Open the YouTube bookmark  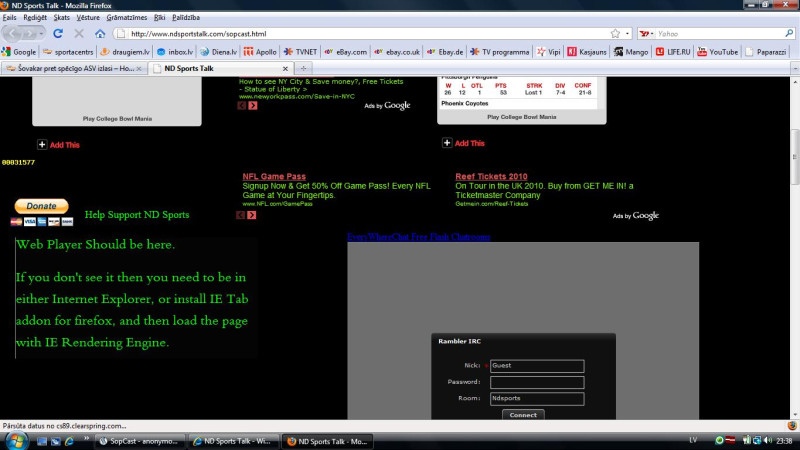click(x=717, y=52)
